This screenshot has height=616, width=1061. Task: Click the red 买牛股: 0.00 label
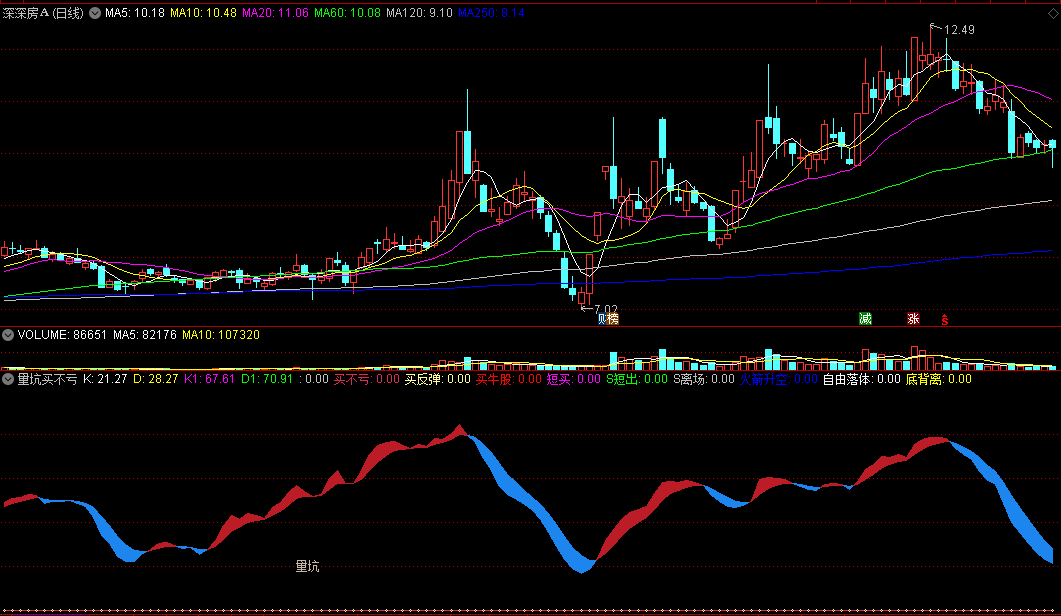click(509, 379)
